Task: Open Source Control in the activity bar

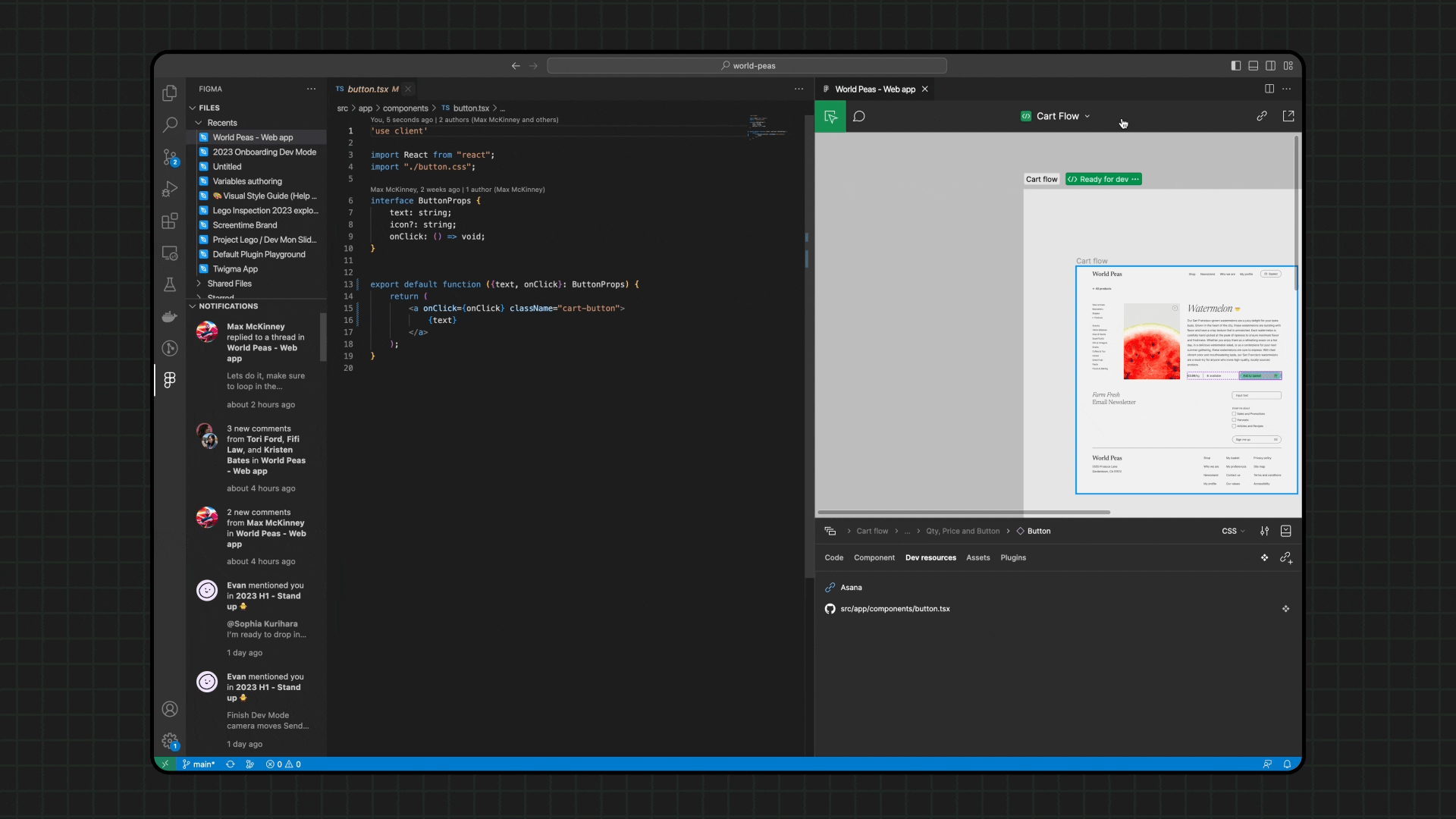Action: (x=169, y=157)
